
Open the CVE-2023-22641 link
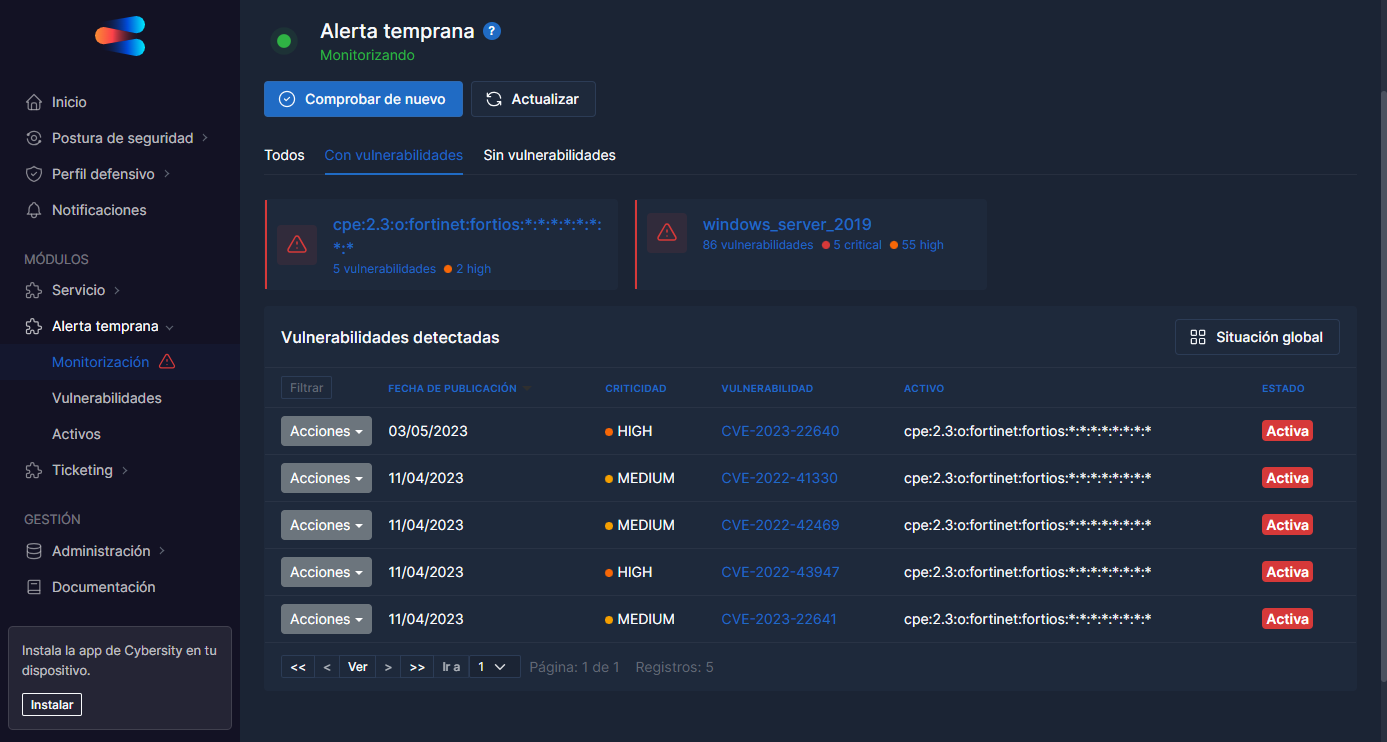pos(779,619)
